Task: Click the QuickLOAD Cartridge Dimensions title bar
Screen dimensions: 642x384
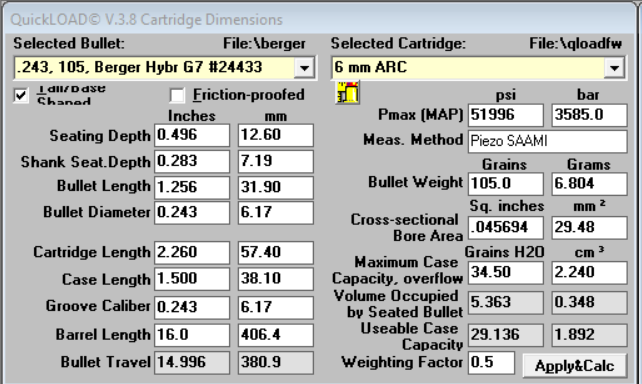Action: (x=319, y=20)
